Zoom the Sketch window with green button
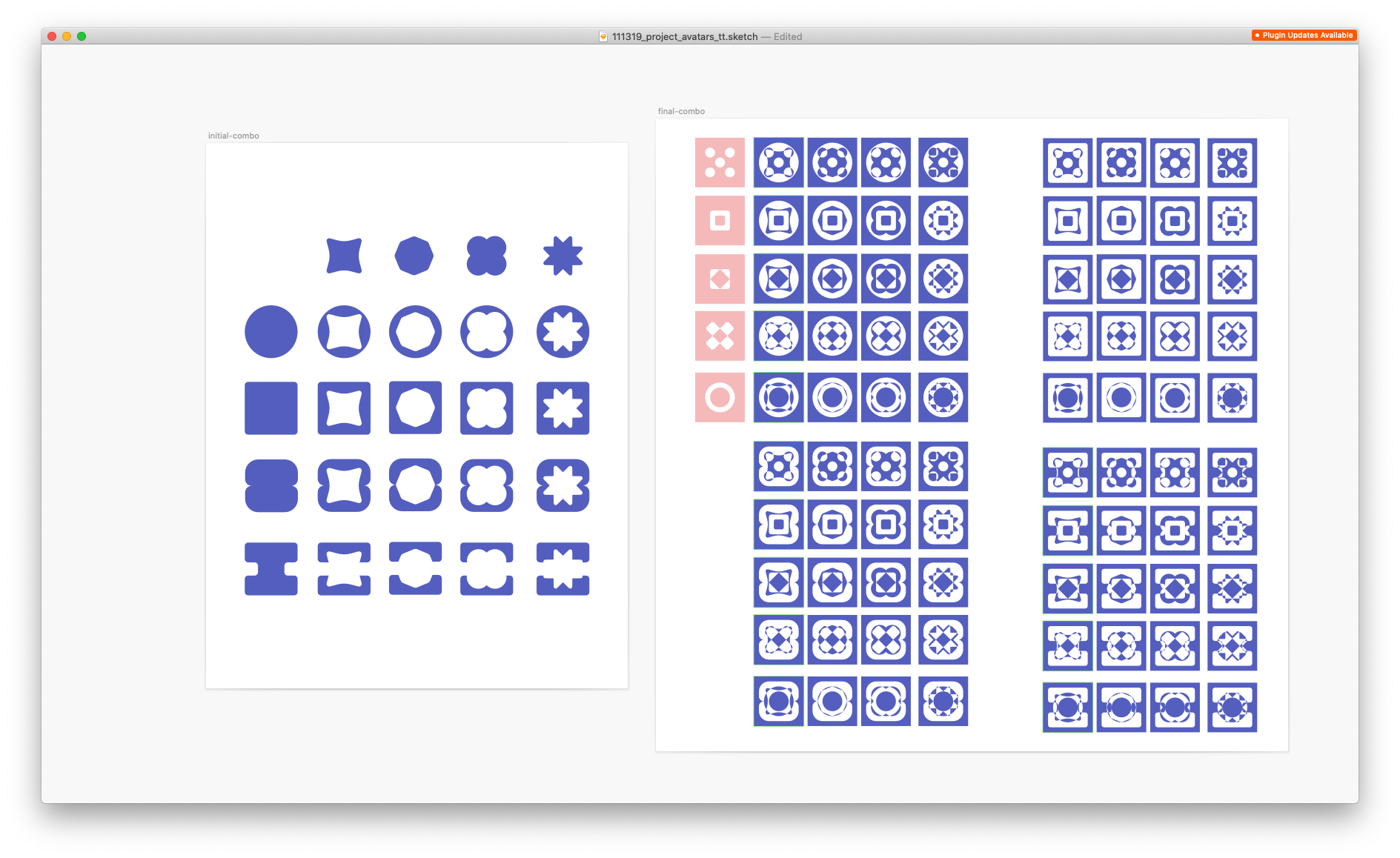This screenshot has height=858, width=1400. [x=82, y=36]
